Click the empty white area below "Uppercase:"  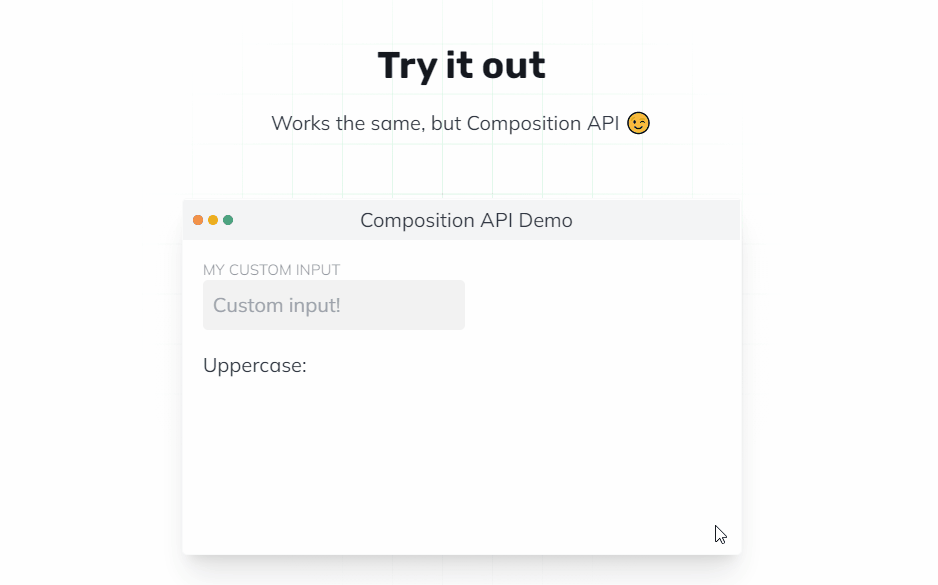pos(460,460)
